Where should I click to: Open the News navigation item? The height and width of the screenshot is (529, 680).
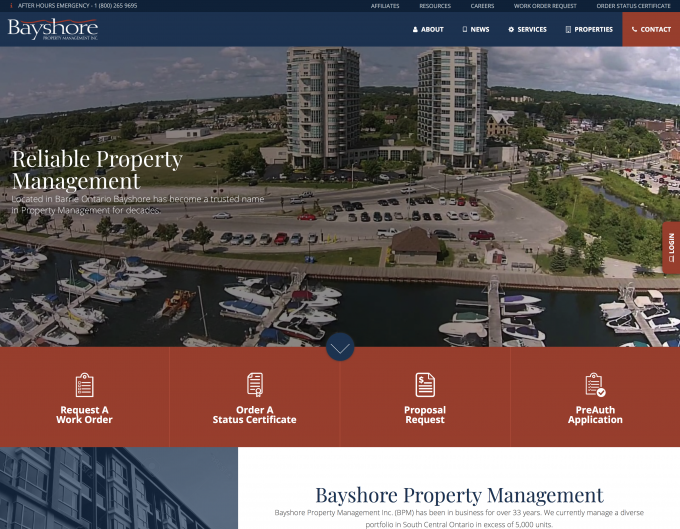click(x=476, y=30)
